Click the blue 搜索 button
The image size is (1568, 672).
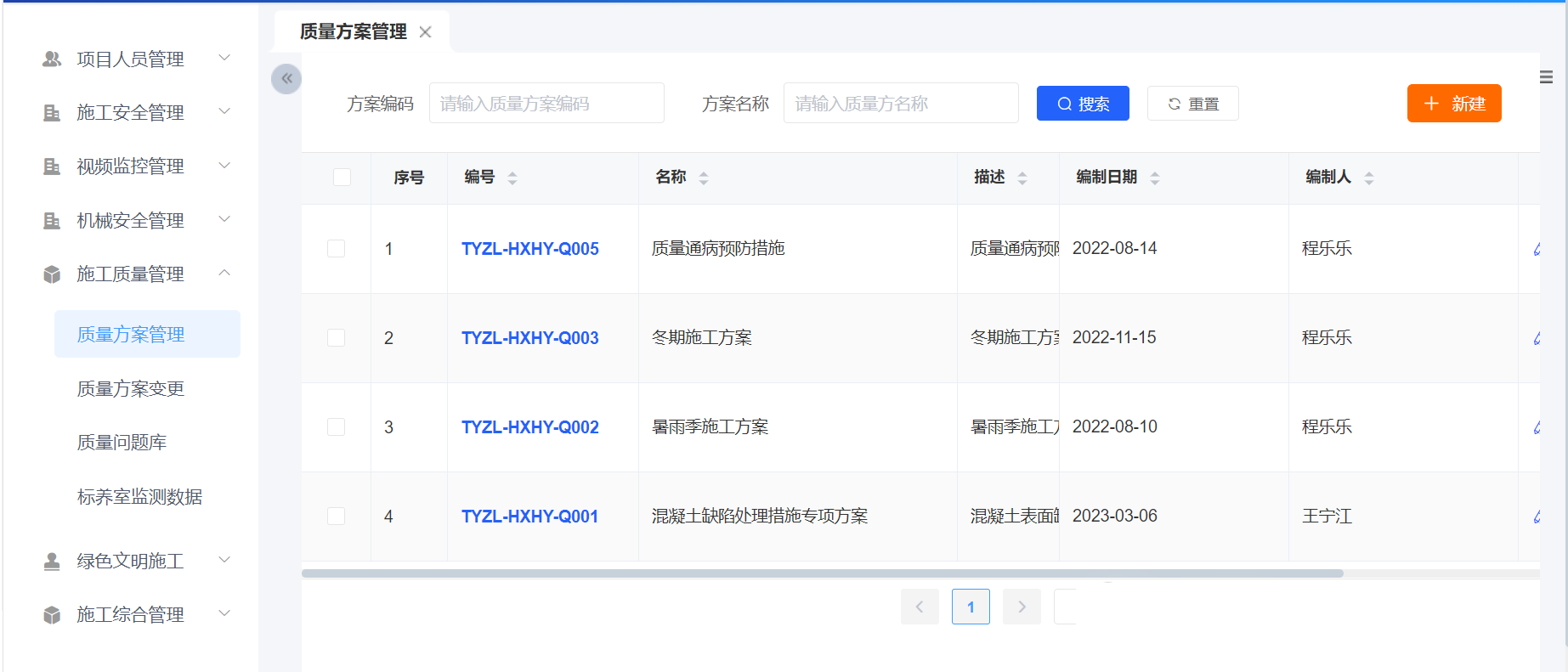[1083, 104]
